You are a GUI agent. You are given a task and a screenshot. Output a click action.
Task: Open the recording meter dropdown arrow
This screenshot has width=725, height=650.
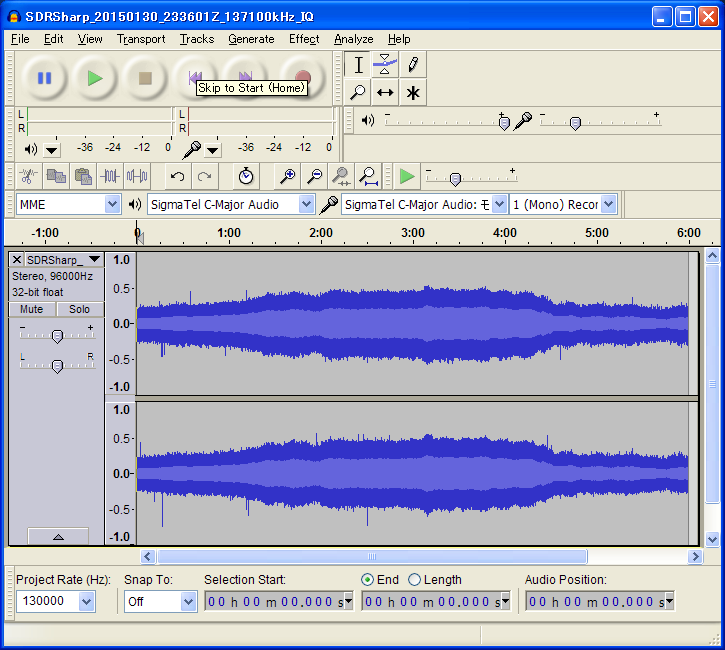pyautogui.click(x=212, y=150)
